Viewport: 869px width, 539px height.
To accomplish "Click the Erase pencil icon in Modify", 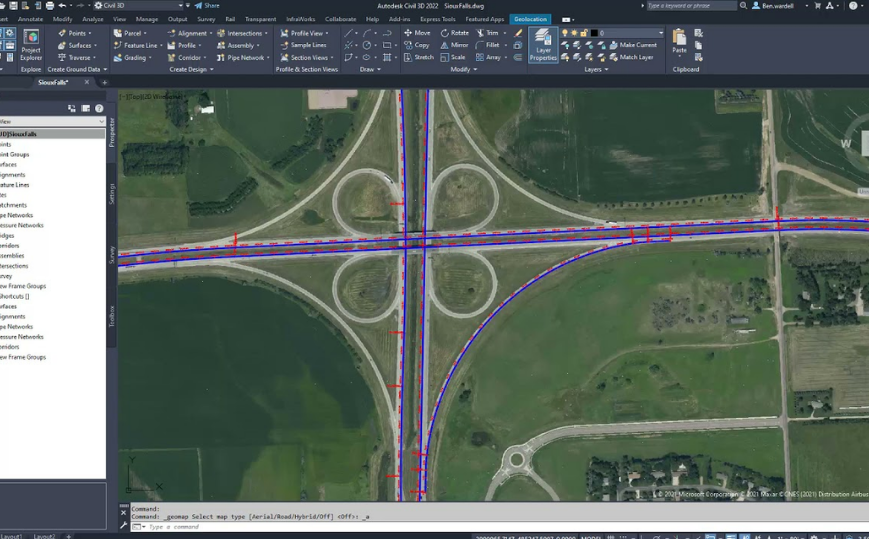I will click(518, 33).
